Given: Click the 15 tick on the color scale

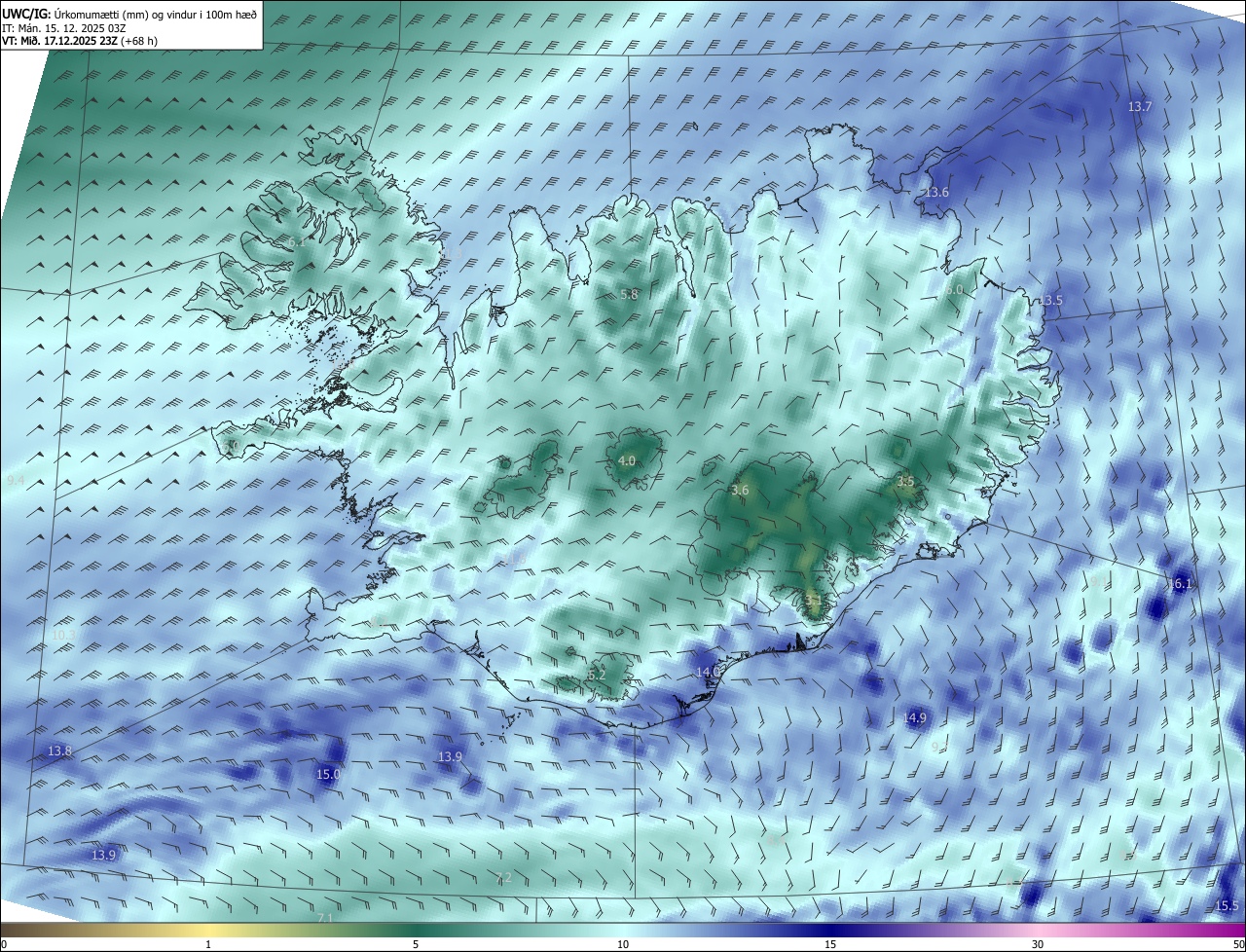Looking at the screenshot, I should tap(830, 944).
